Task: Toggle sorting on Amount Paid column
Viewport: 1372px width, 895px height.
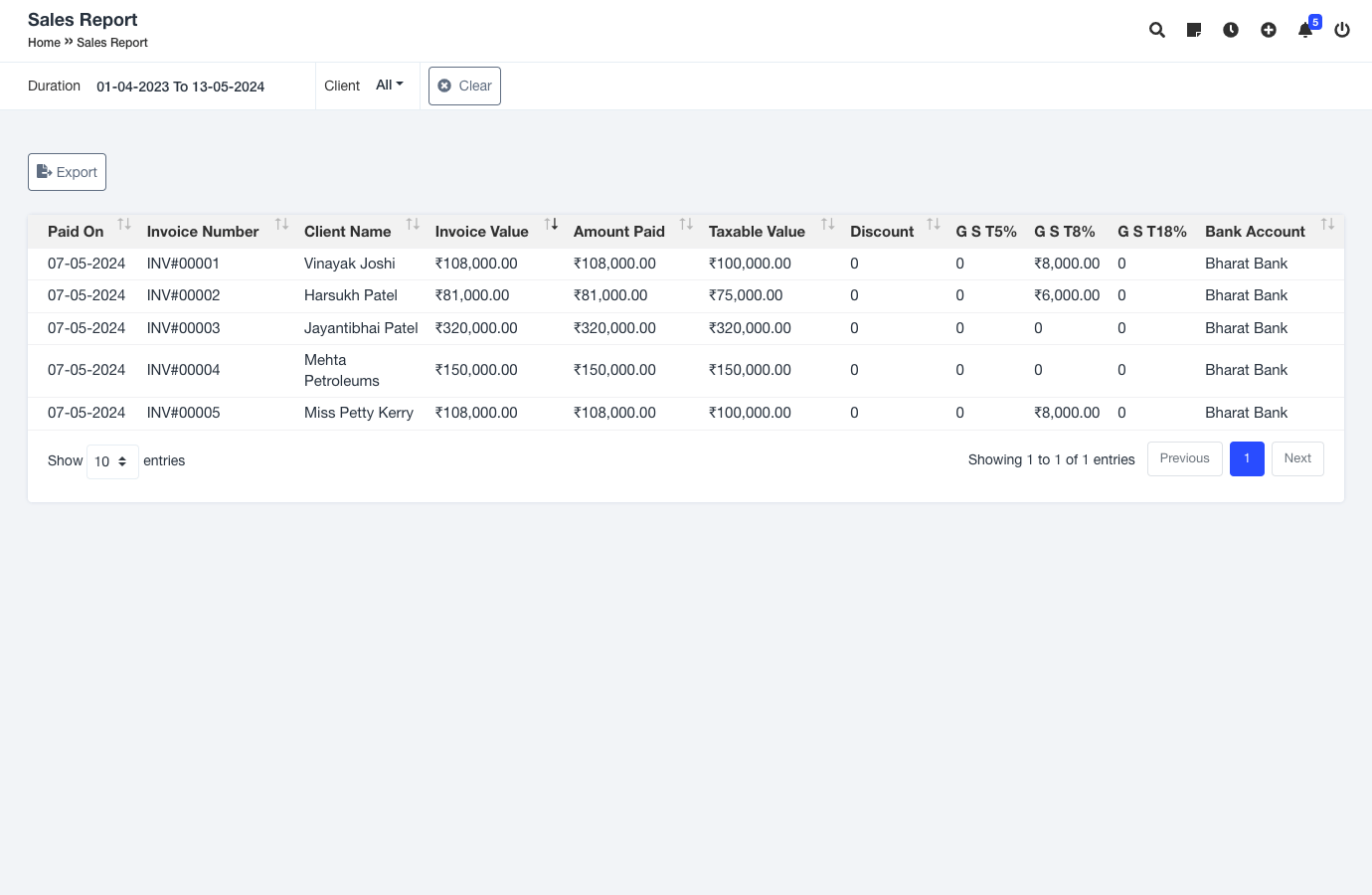Action: [619, 232]
